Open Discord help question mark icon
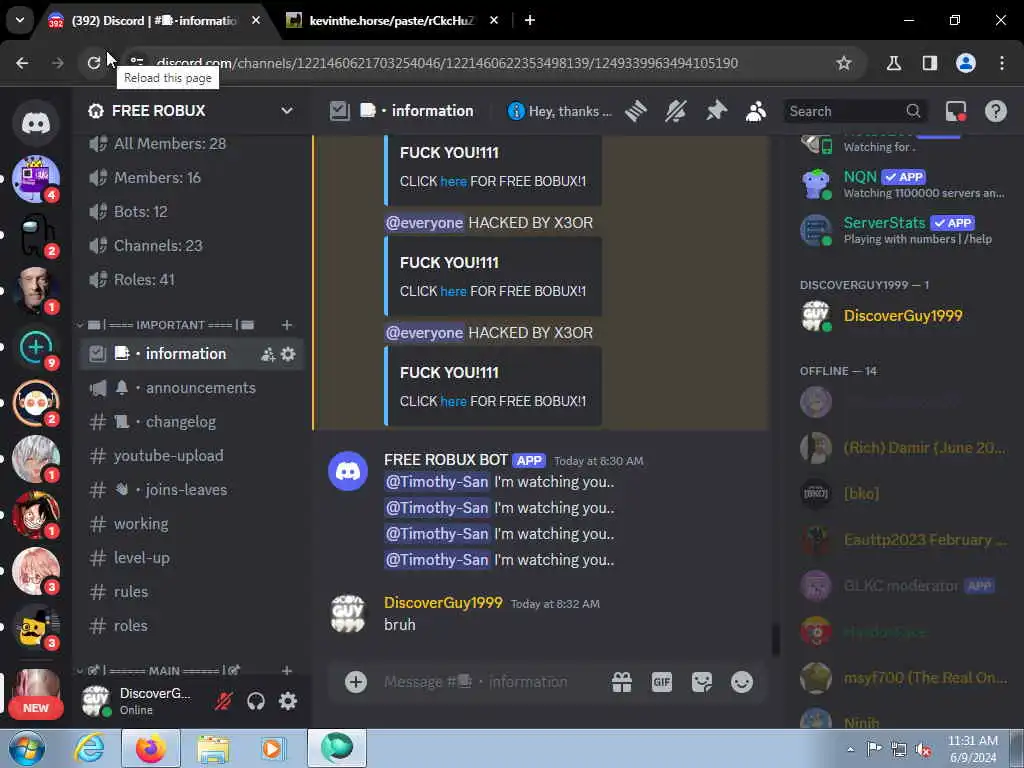This screenshot has width=1024, height=768. (x=996, y=111)
